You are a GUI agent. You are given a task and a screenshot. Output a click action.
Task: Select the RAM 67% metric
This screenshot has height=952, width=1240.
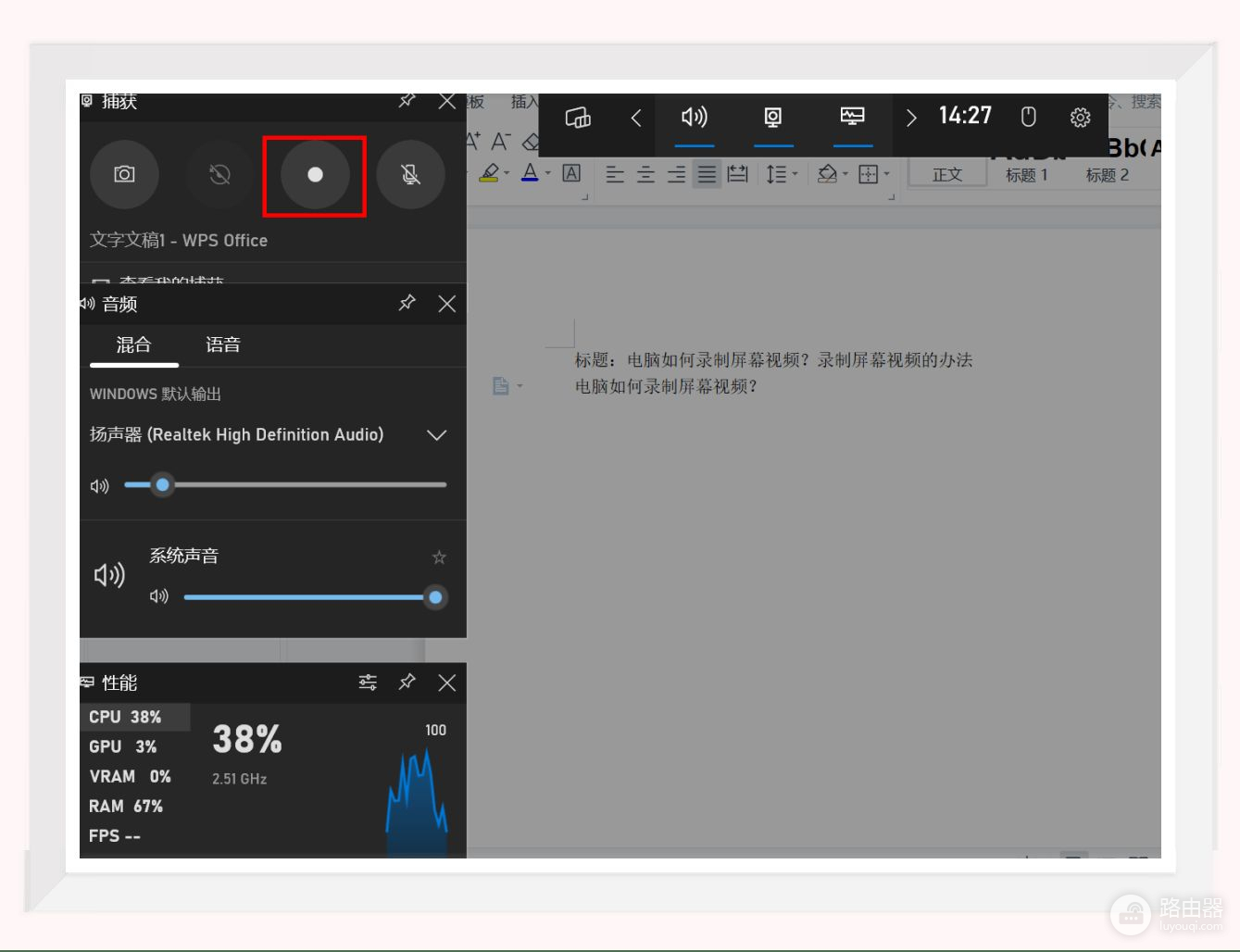(126, 806)
